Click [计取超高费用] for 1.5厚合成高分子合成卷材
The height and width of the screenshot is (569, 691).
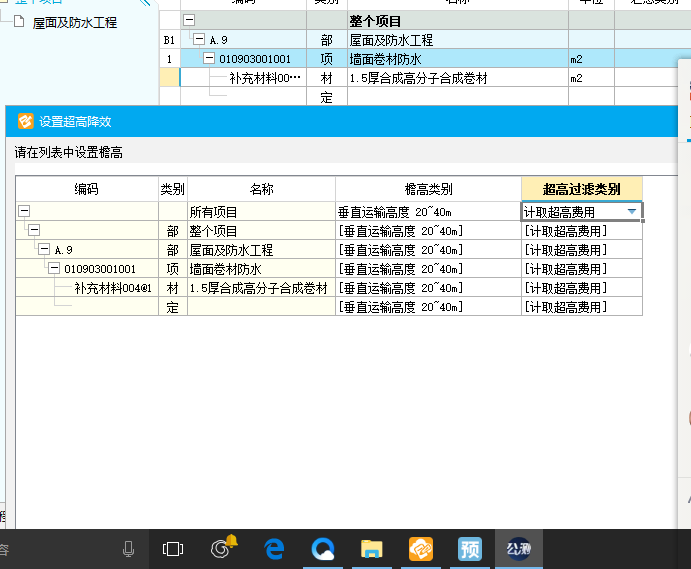pos(582,287)
